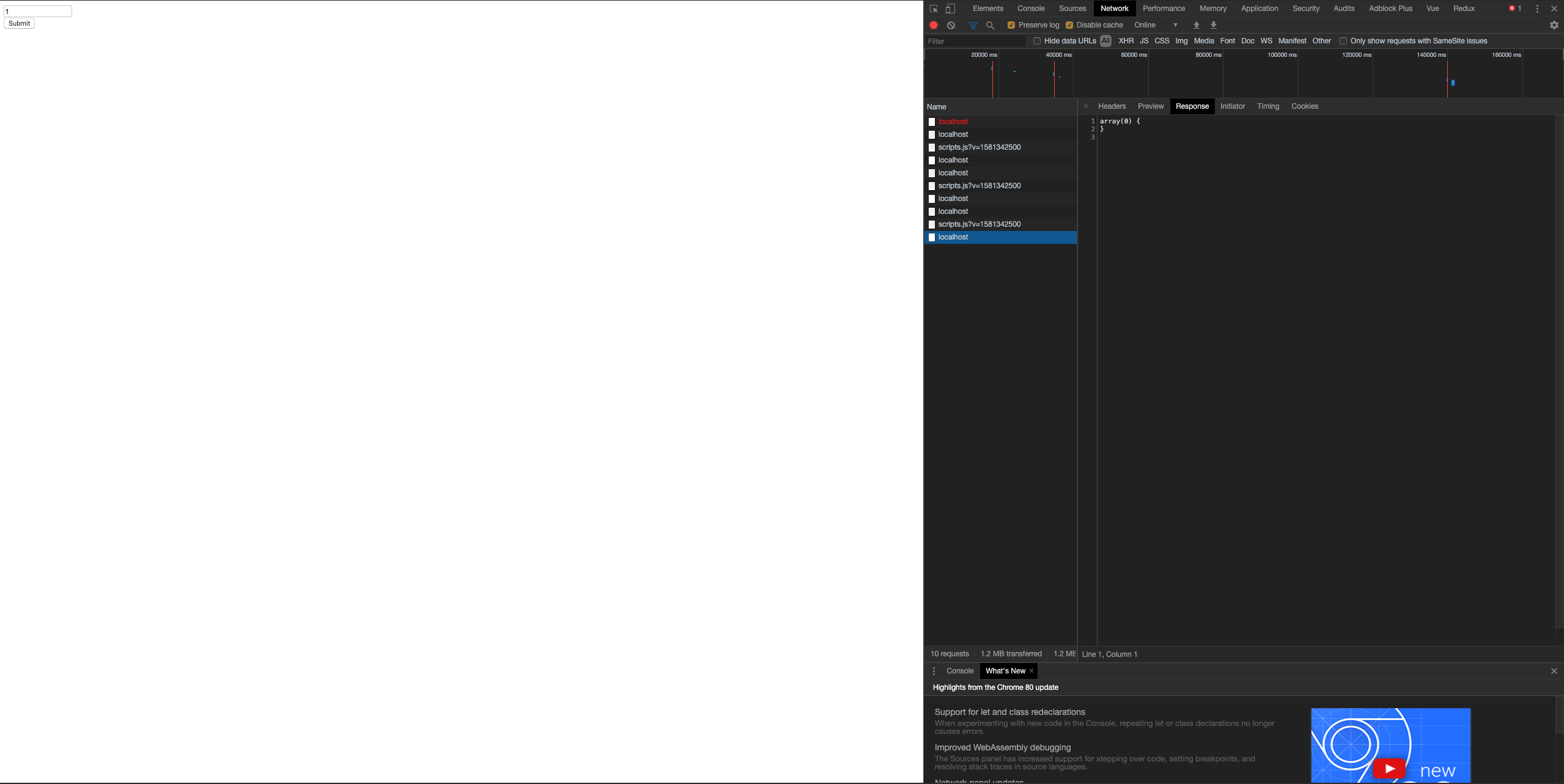Check Hide data URLs
Image resolution: width=1564 pixels, height=784 pixels.
coord(1038,41)
